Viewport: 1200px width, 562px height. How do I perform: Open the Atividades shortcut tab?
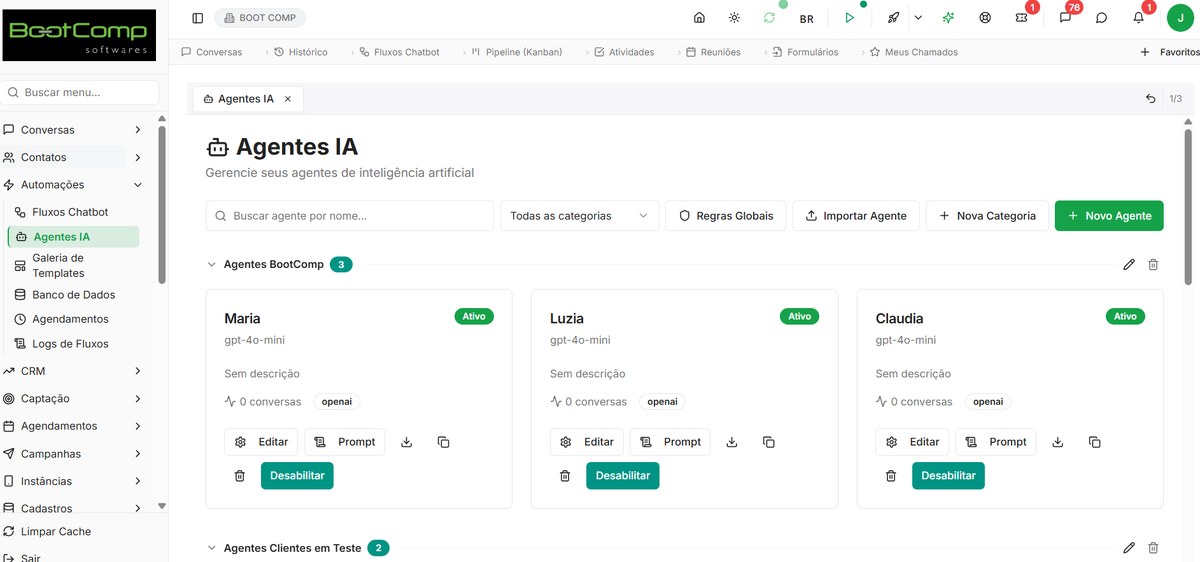pos(623,52)
